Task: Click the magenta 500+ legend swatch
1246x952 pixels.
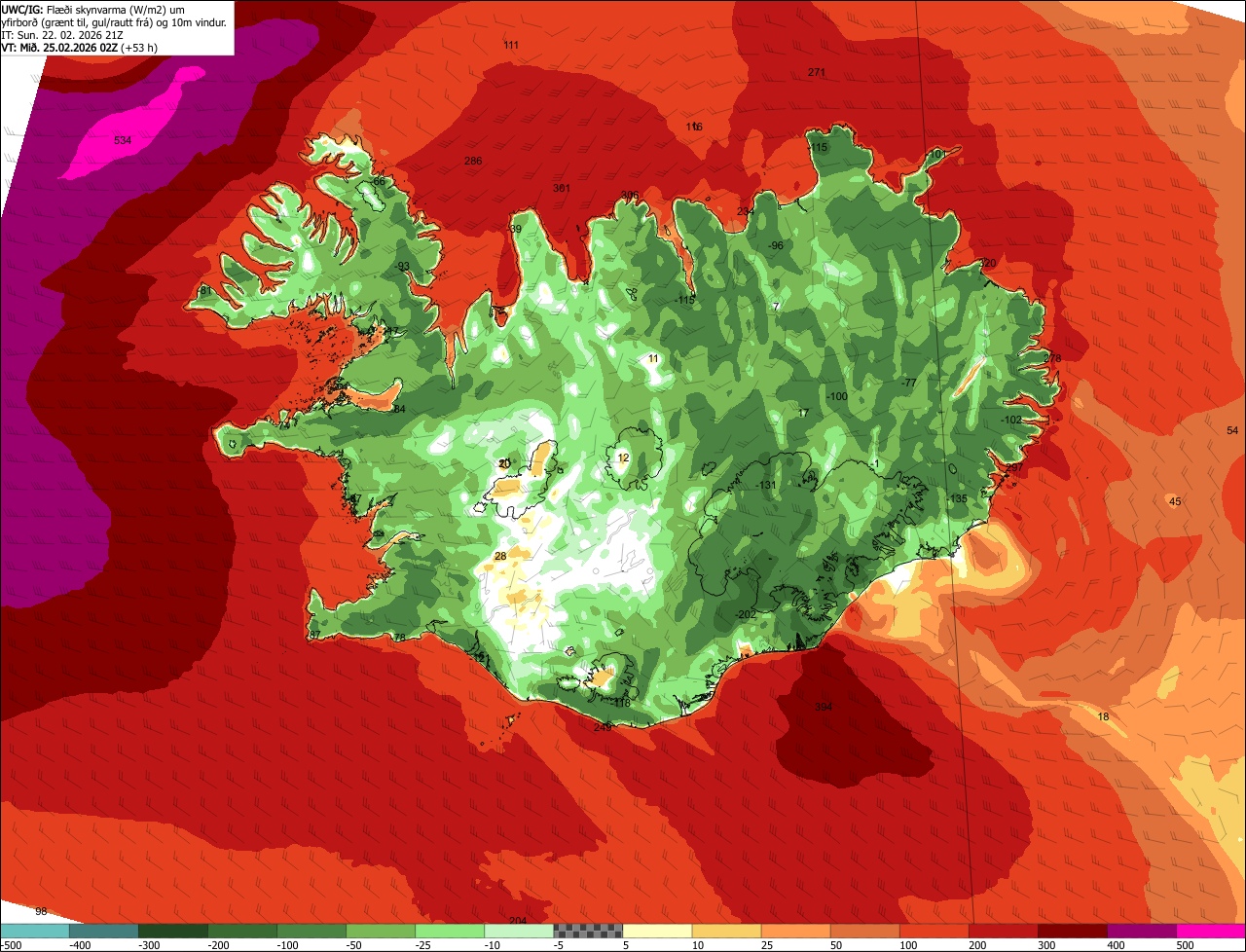Action: point(1211,931)
